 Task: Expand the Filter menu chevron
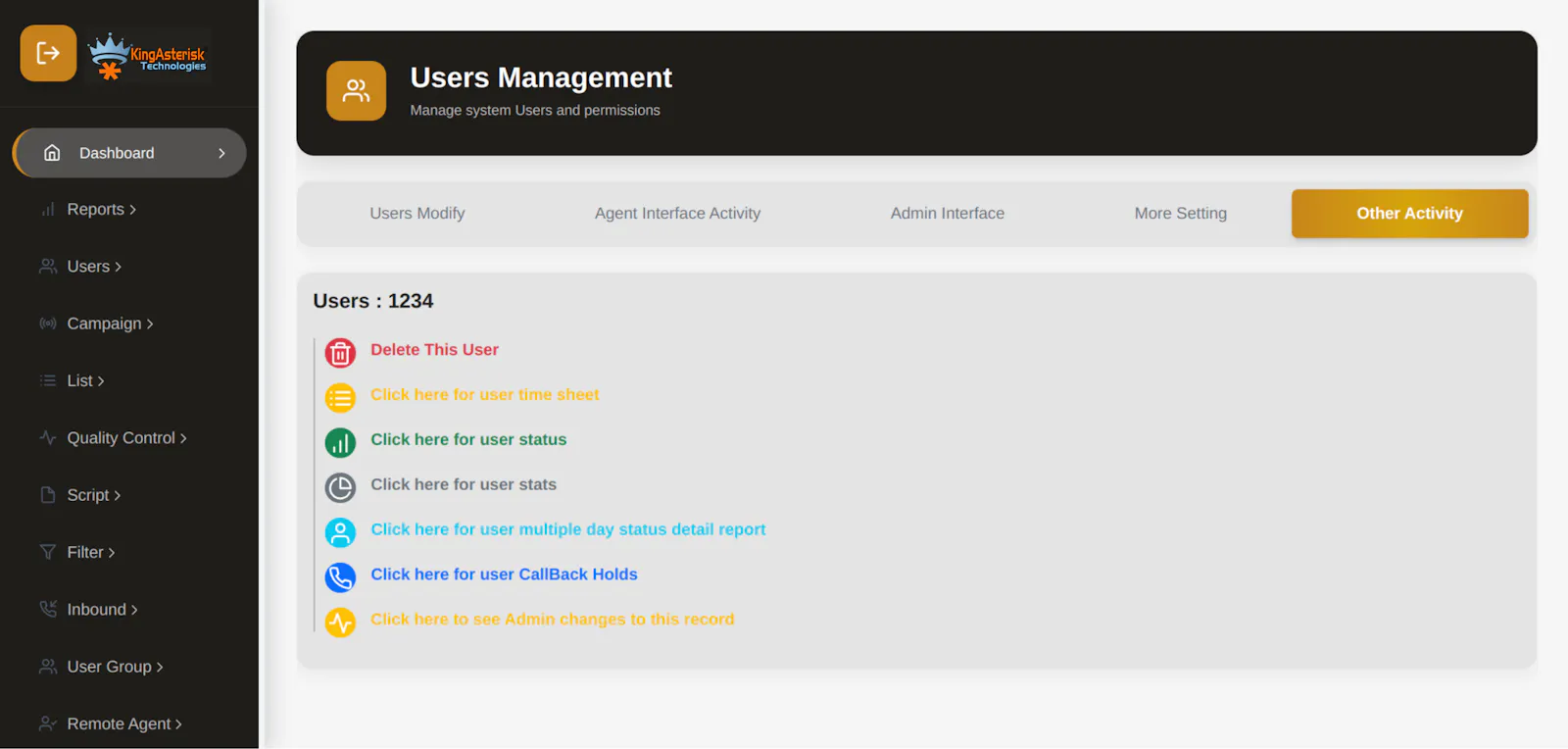click(111, 553)
